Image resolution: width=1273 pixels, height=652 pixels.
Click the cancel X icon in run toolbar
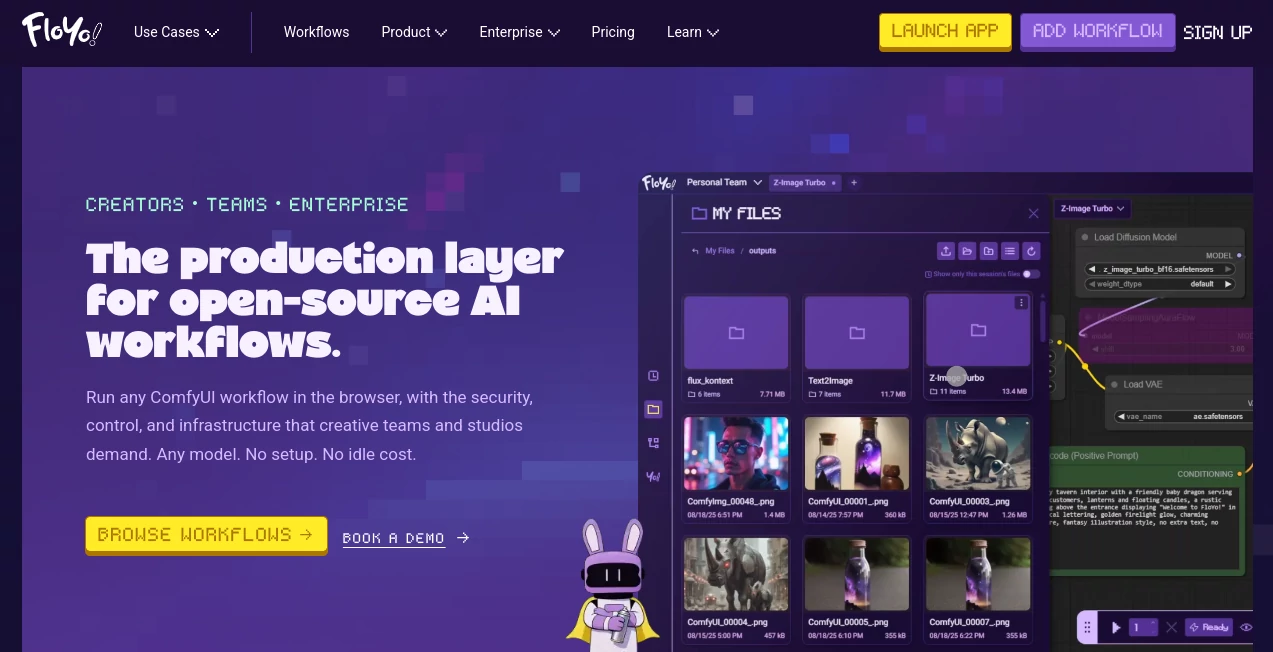point(1172,628)
